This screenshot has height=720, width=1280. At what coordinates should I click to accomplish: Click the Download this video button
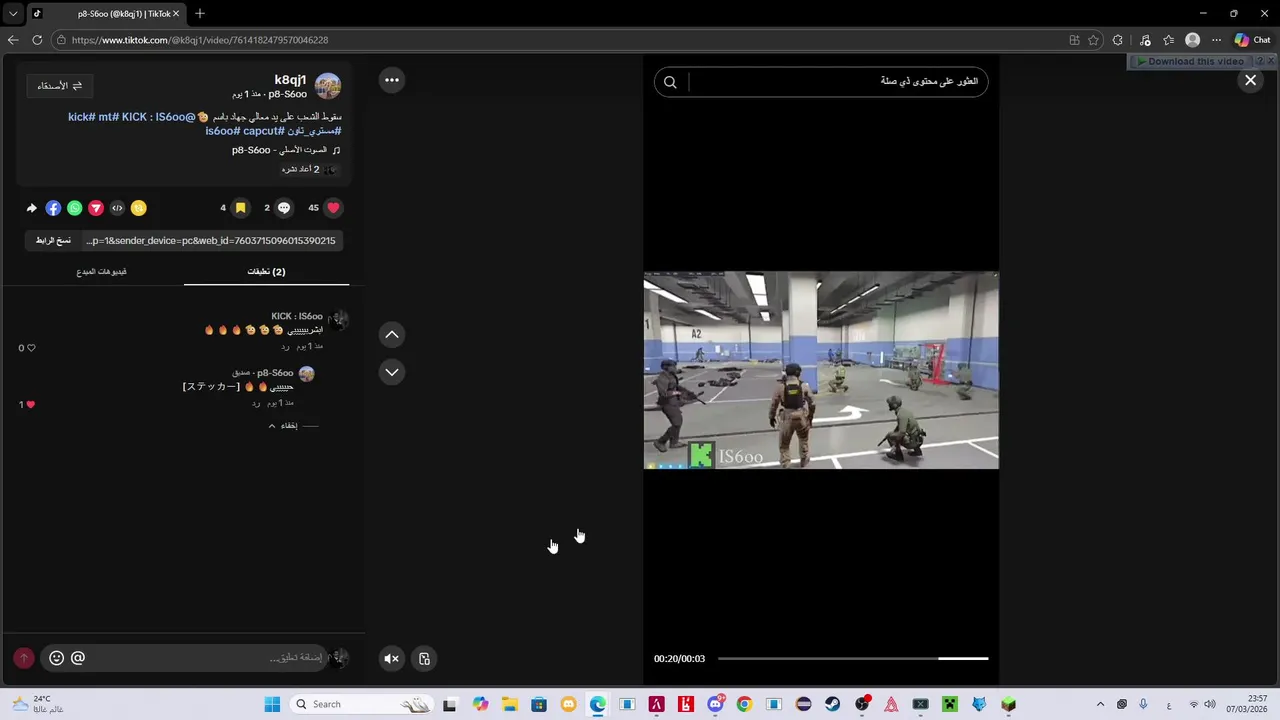coord(1190,61)
